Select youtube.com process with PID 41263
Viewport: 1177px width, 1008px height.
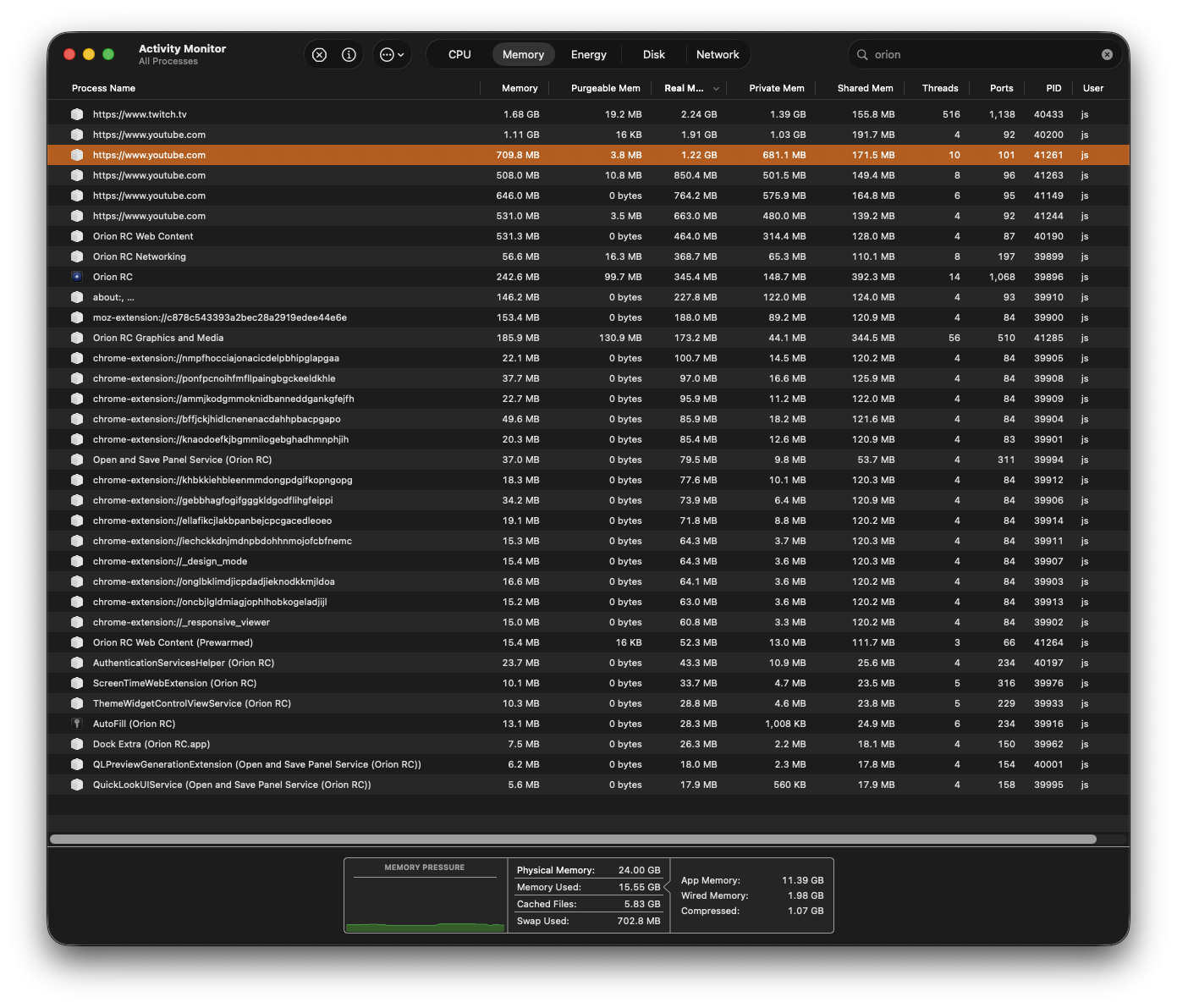588,175
